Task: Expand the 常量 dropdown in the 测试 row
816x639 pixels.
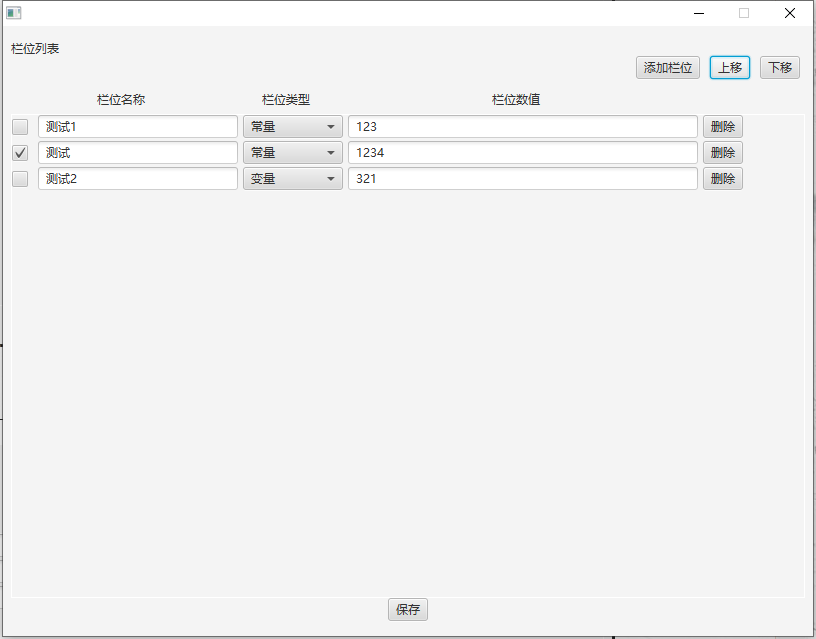Action: [x=292, y=153]
